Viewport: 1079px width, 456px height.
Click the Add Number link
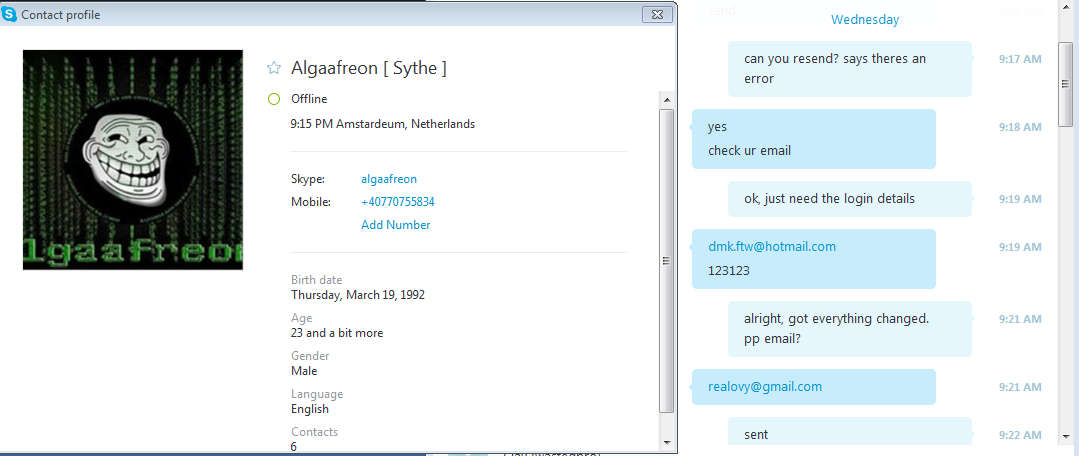click(x=396, y=225)
